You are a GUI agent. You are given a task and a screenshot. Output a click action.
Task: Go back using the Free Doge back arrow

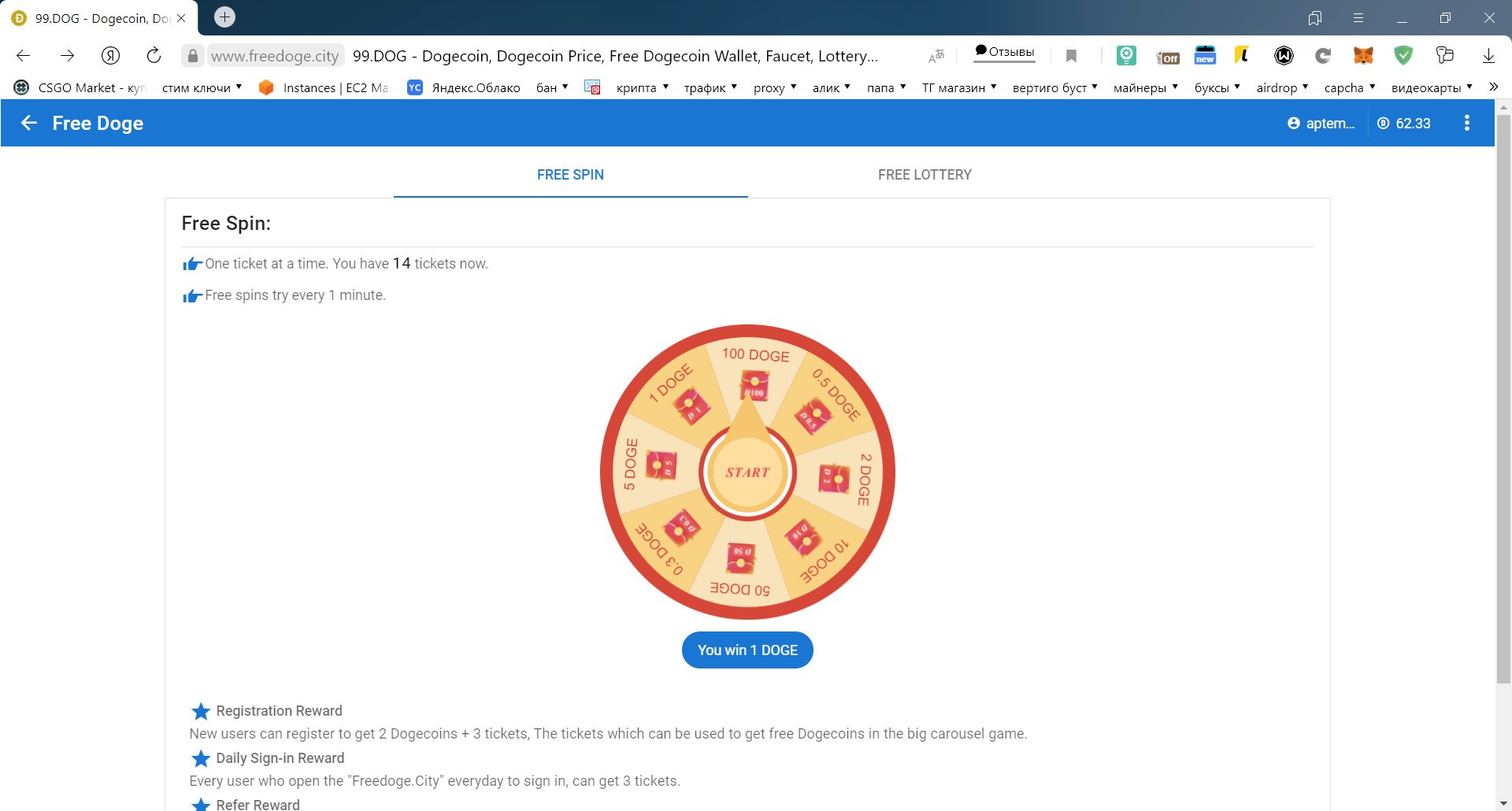click(29, 123)
